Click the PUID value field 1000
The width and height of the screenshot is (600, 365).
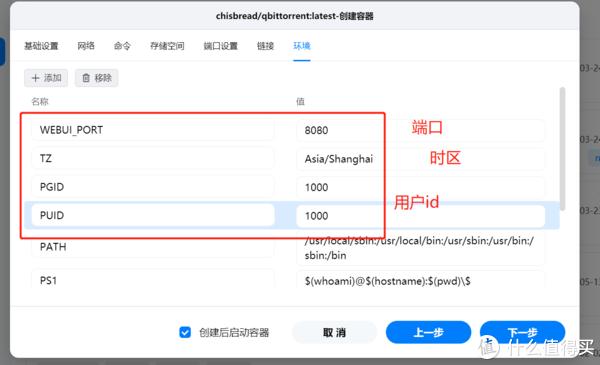[x=420, y=215]
